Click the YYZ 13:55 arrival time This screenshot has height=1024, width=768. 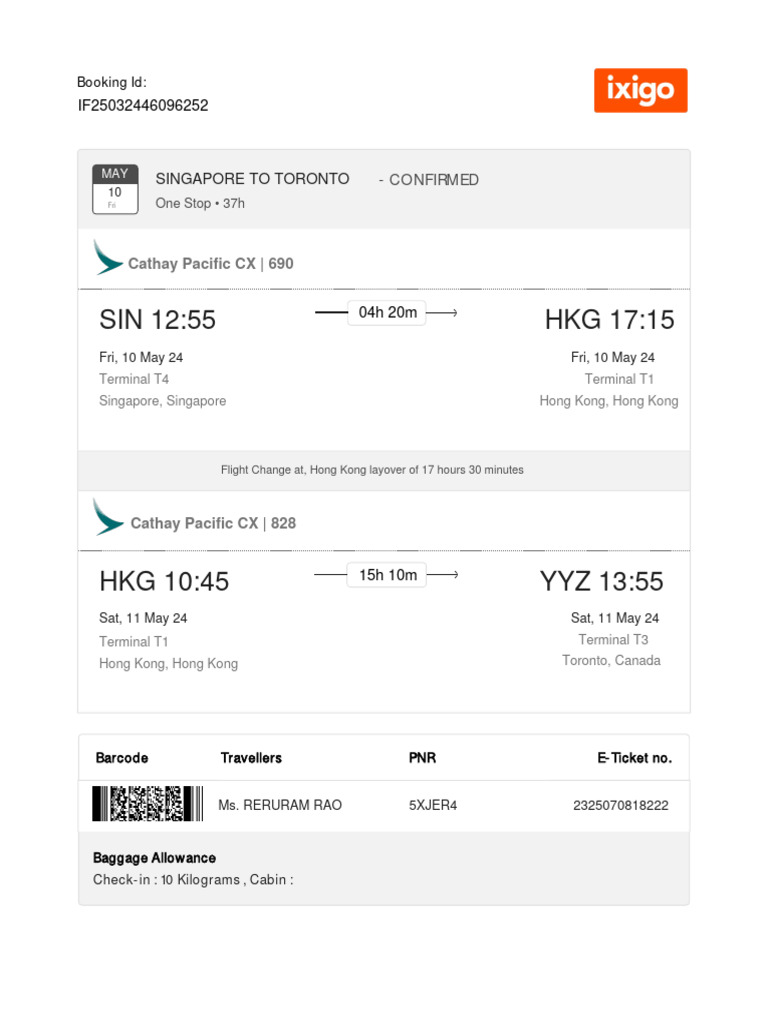click(601, 581)
